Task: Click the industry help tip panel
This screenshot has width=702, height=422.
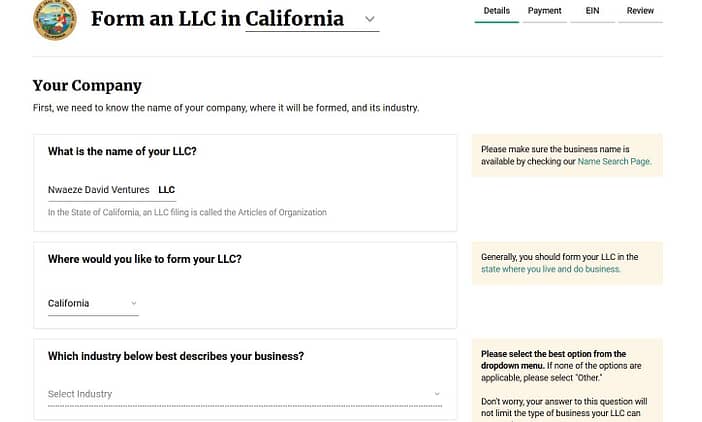Action: (x=567, y=380)
